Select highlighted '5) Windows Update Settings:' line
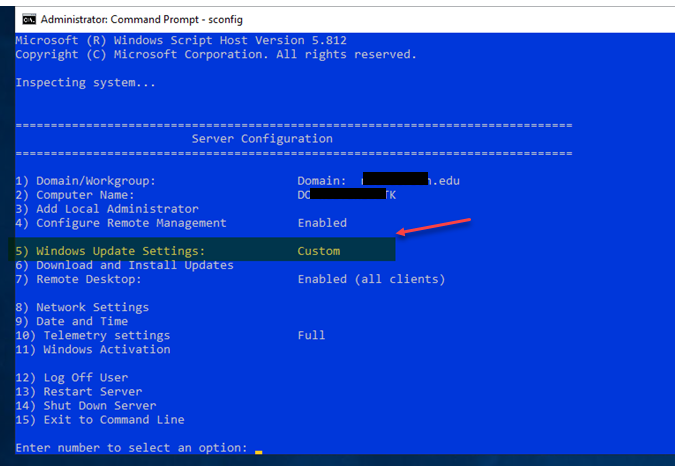The width and height of the screenshot is (675, 466). point(202,250)
